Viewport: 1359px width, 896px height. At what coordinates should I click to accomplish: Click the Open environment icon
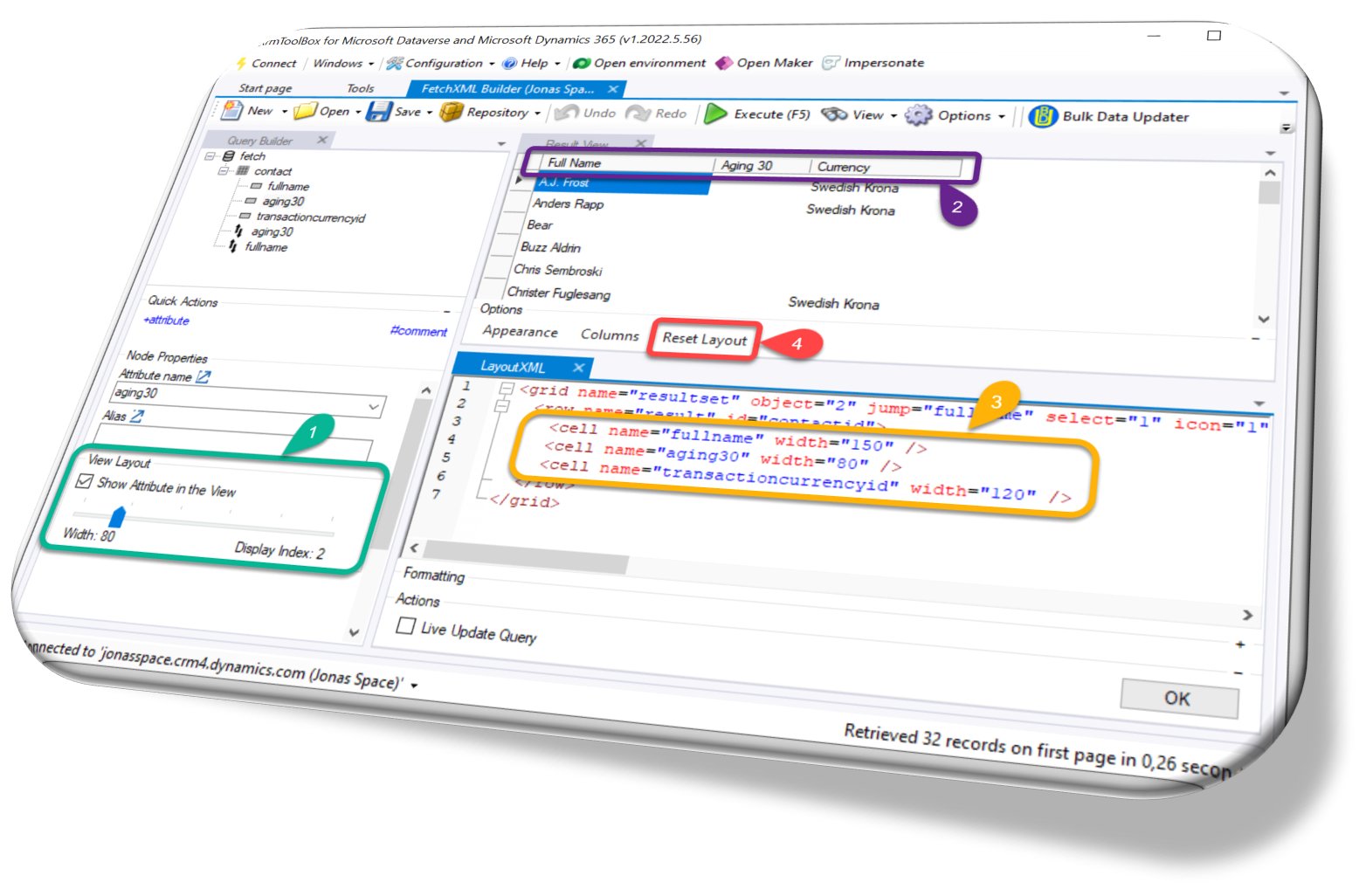(581, 63)
